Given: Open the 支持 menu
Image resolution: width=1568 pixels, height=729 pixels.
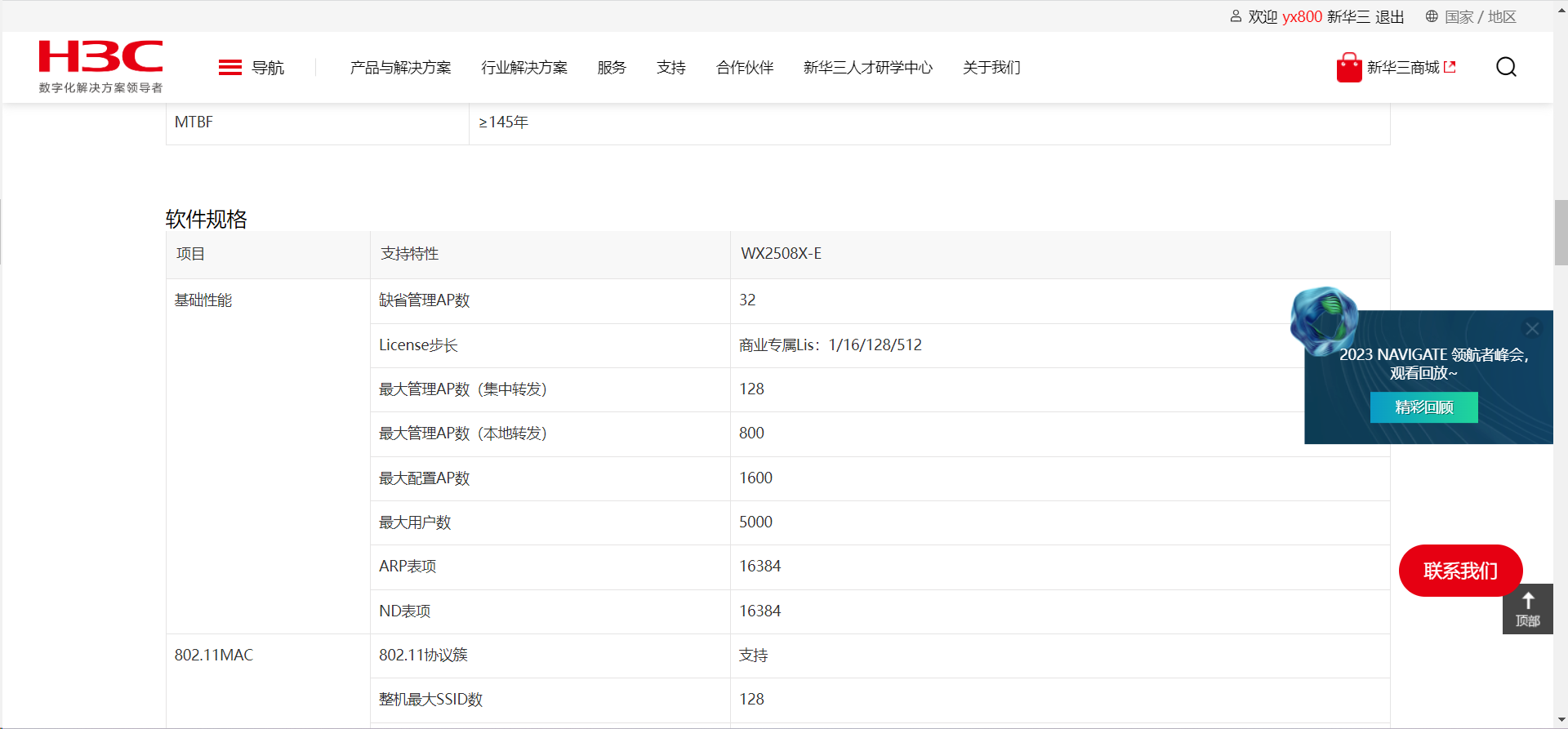Looking at the screenshot, I should (x=671, y=68).
